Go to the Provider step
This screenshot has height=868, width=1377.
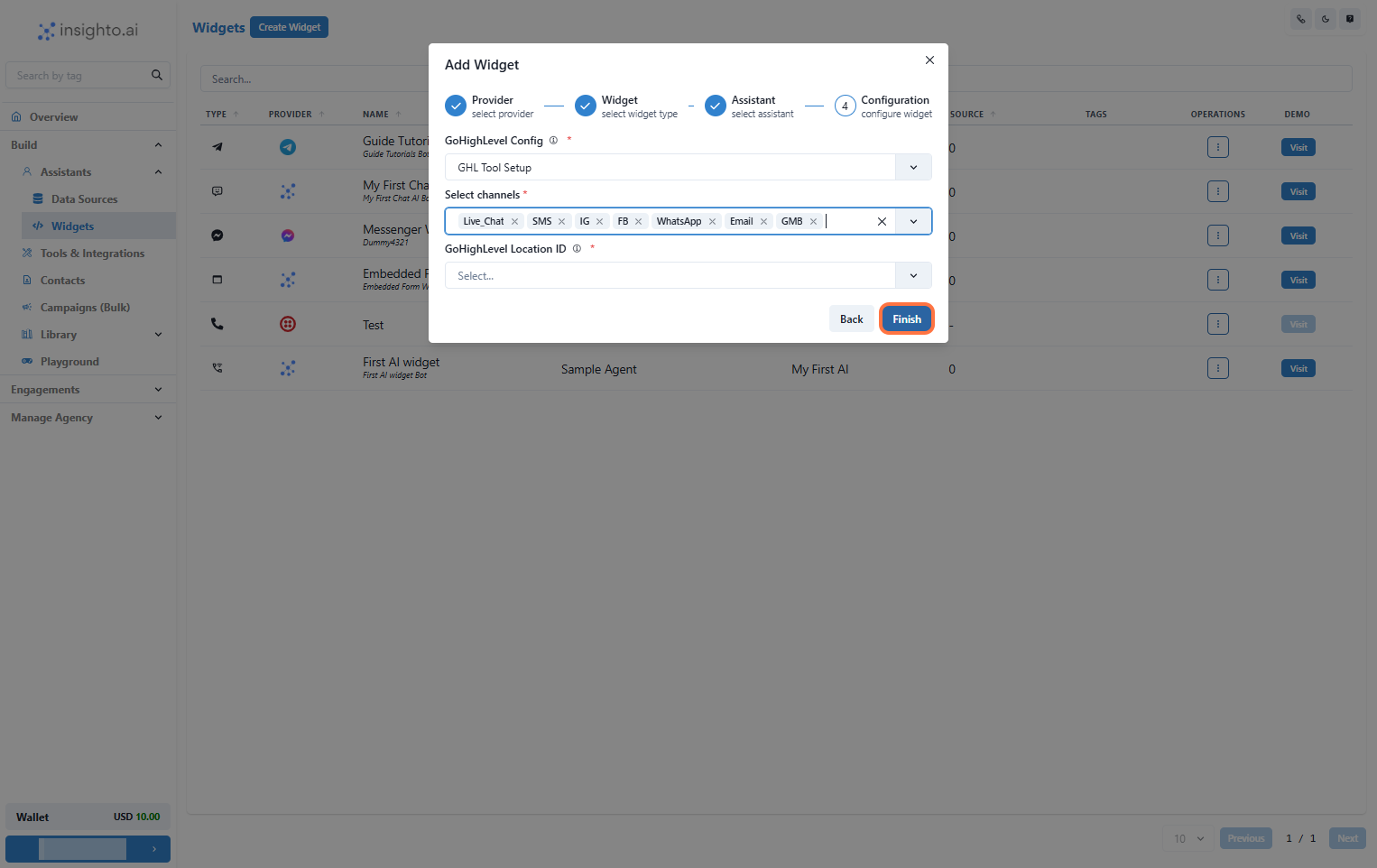coord(489,106)
